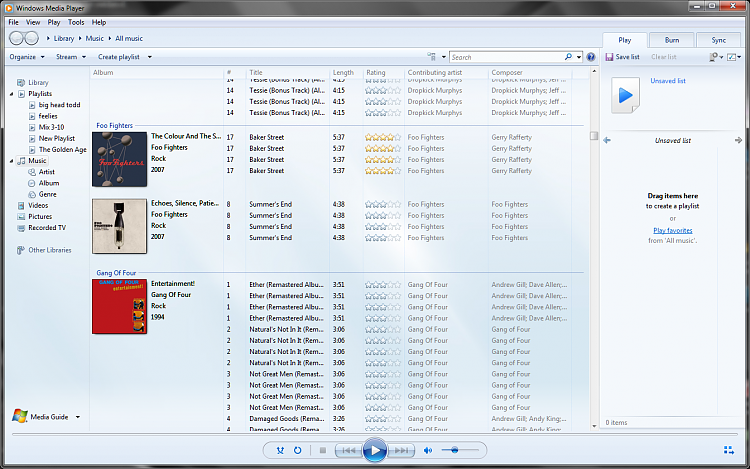Click the Unsaved list link

[x=668, y=81]
